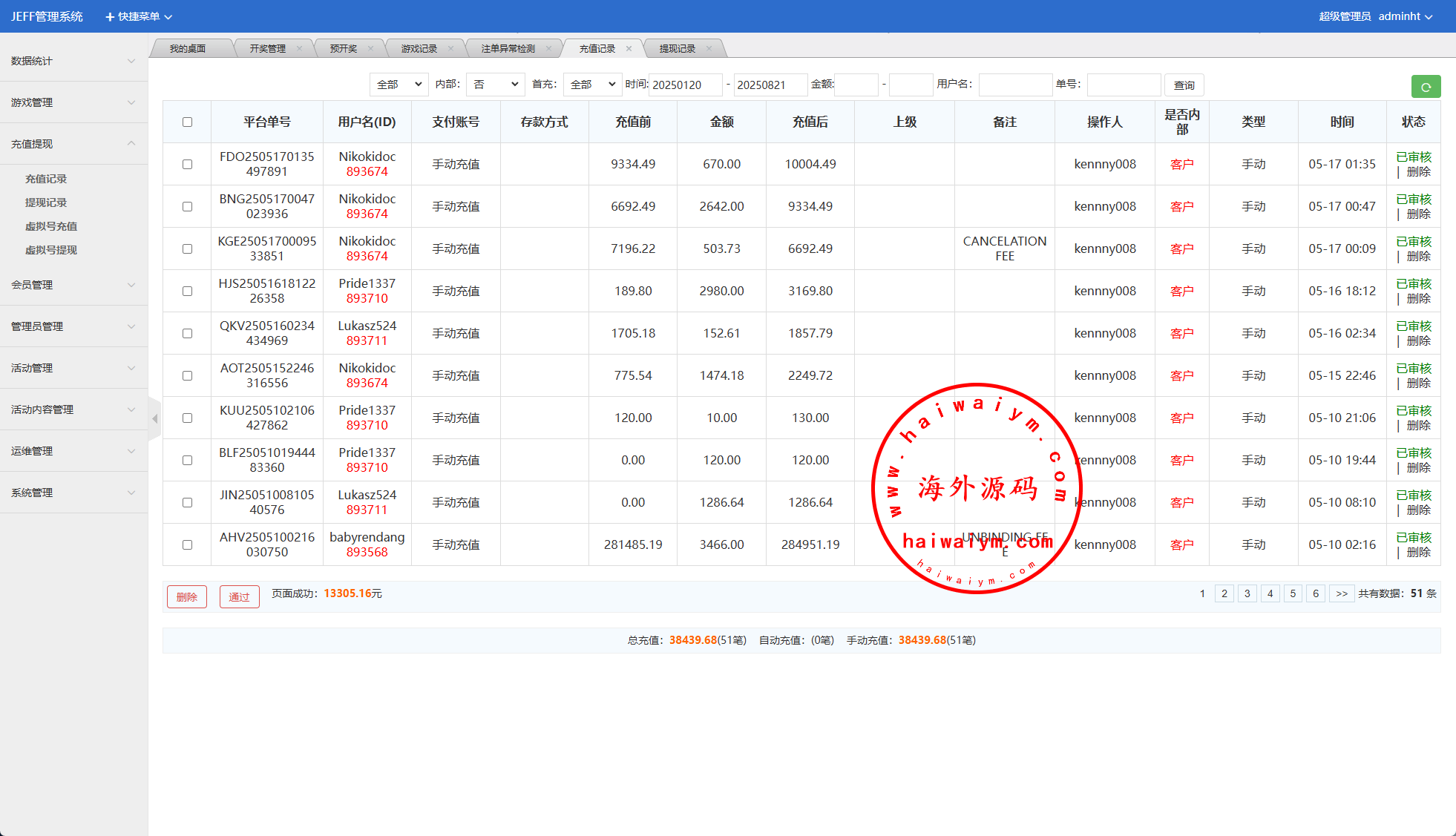The image size is (1456, 836).
Task: Close the 开奖管理 tab's X icon
Action: (299, 49)
